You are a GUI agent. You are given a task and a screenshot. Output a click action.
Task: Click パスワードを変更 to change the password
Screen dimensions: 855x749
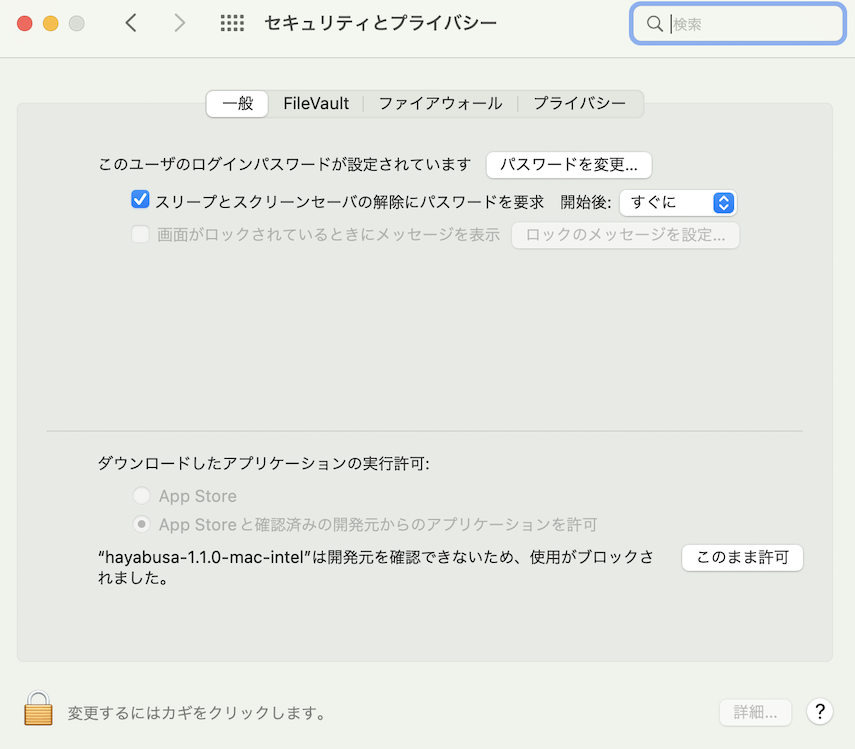point(568,165)
